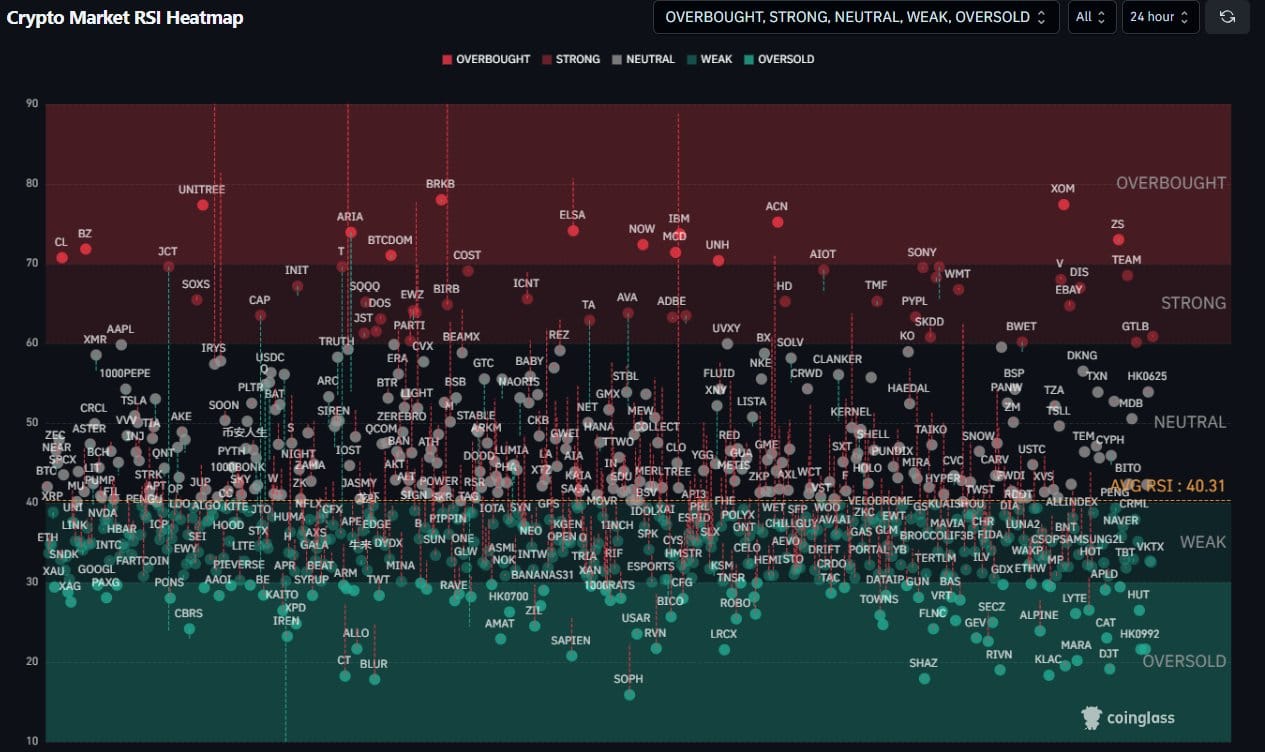This screenshot has width=1265, height=752.
Task: Click the XMR data point
Action: (x=96, y=355)
